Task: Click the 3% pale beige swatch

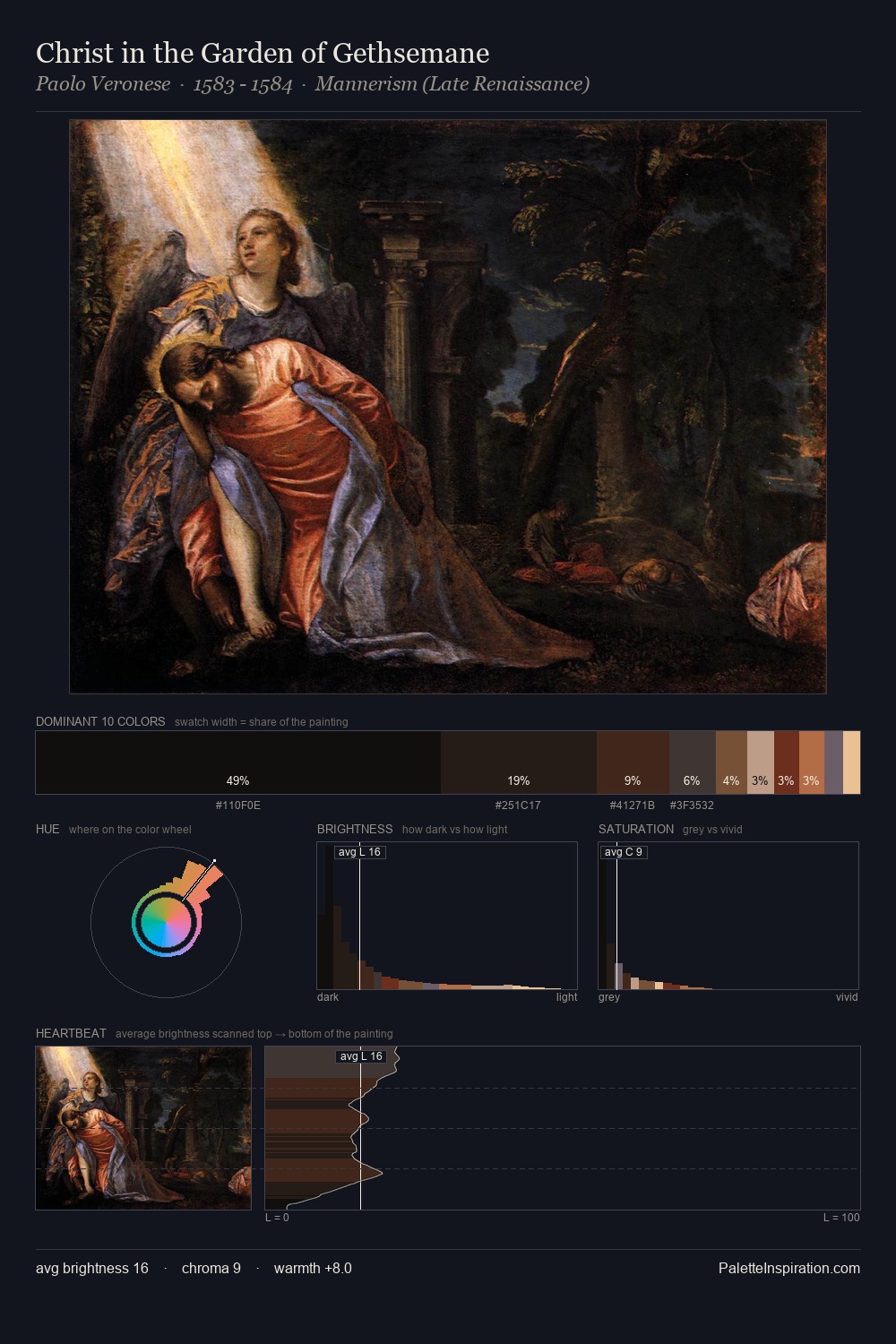Action: point(760,762)
